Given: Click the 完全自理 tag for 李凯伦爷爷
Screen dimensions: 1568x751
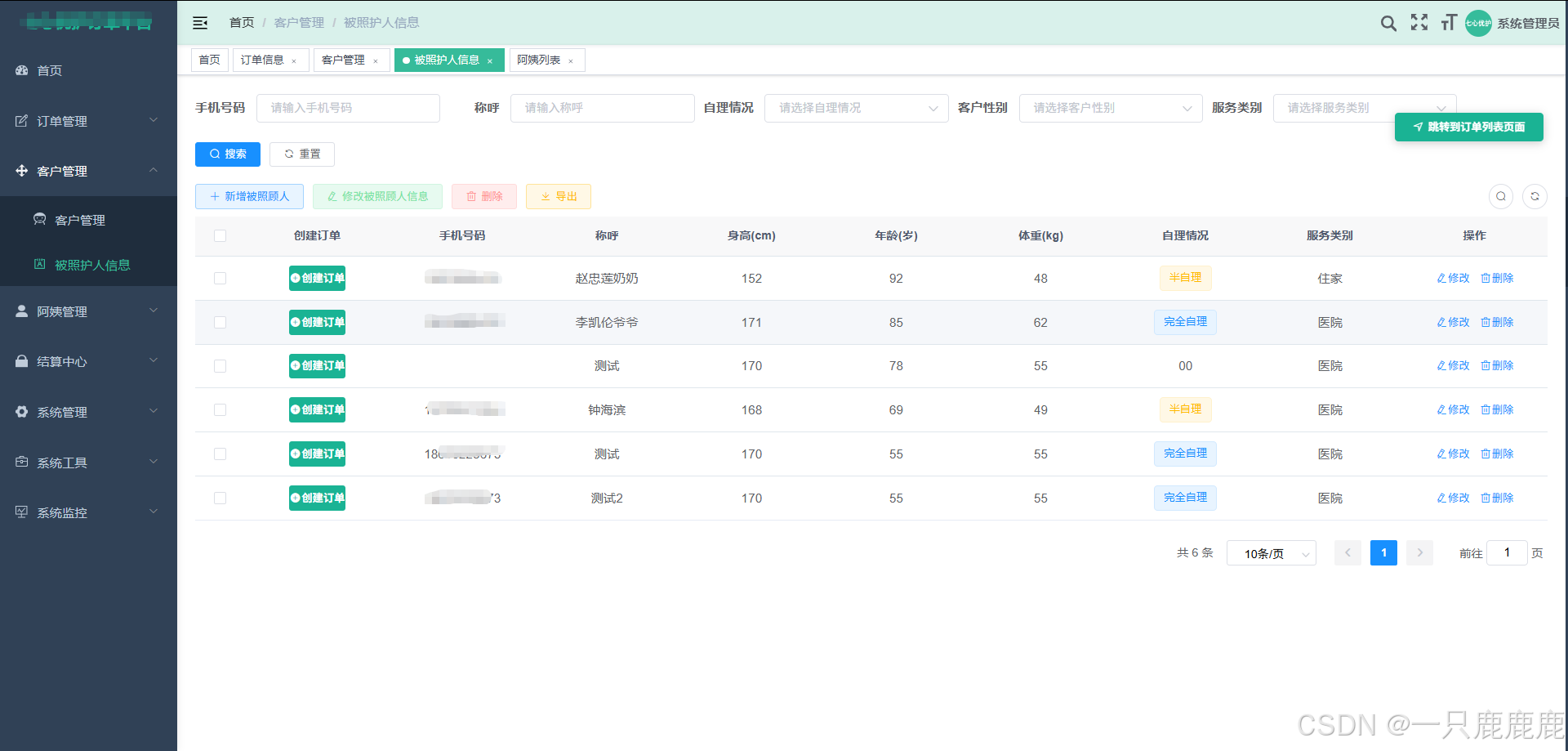Looking at the screenshot, I should click(x=1185, y=322).
